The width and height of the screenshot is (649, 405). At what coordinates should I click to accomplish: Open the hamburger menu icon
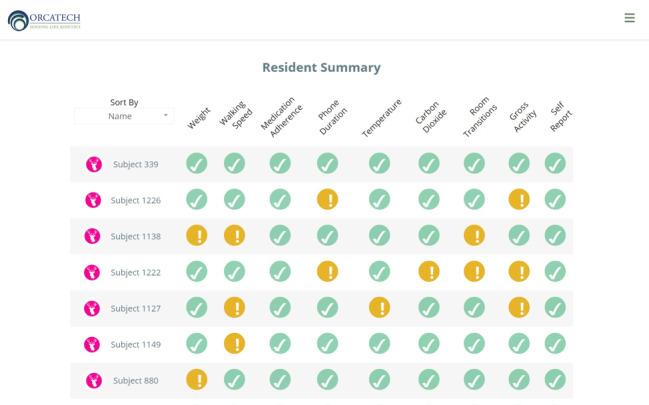pyautogui.click(x=630, y=17)
